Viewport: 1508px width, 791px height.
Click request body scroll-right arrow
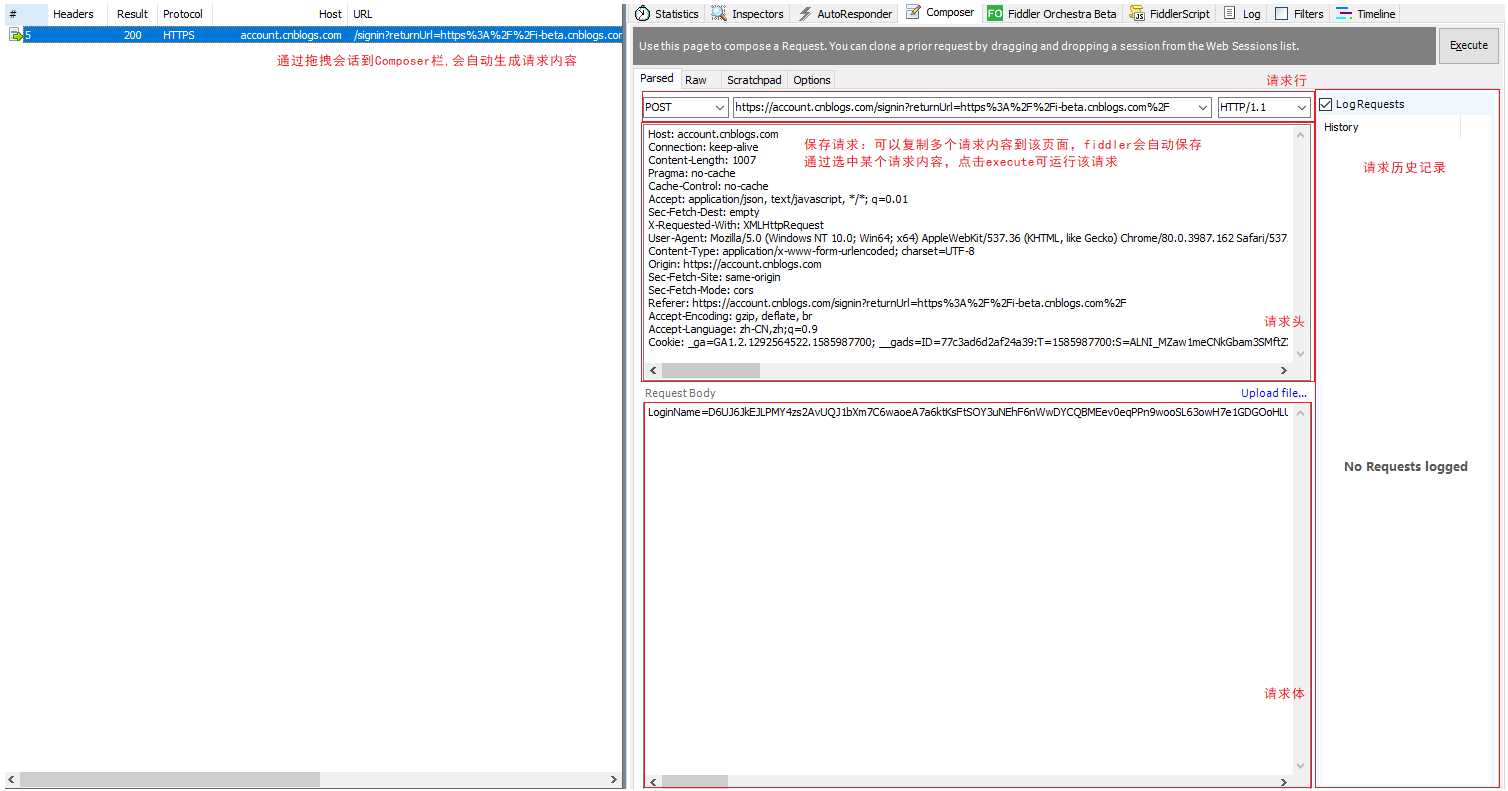tap(1286, 781)
